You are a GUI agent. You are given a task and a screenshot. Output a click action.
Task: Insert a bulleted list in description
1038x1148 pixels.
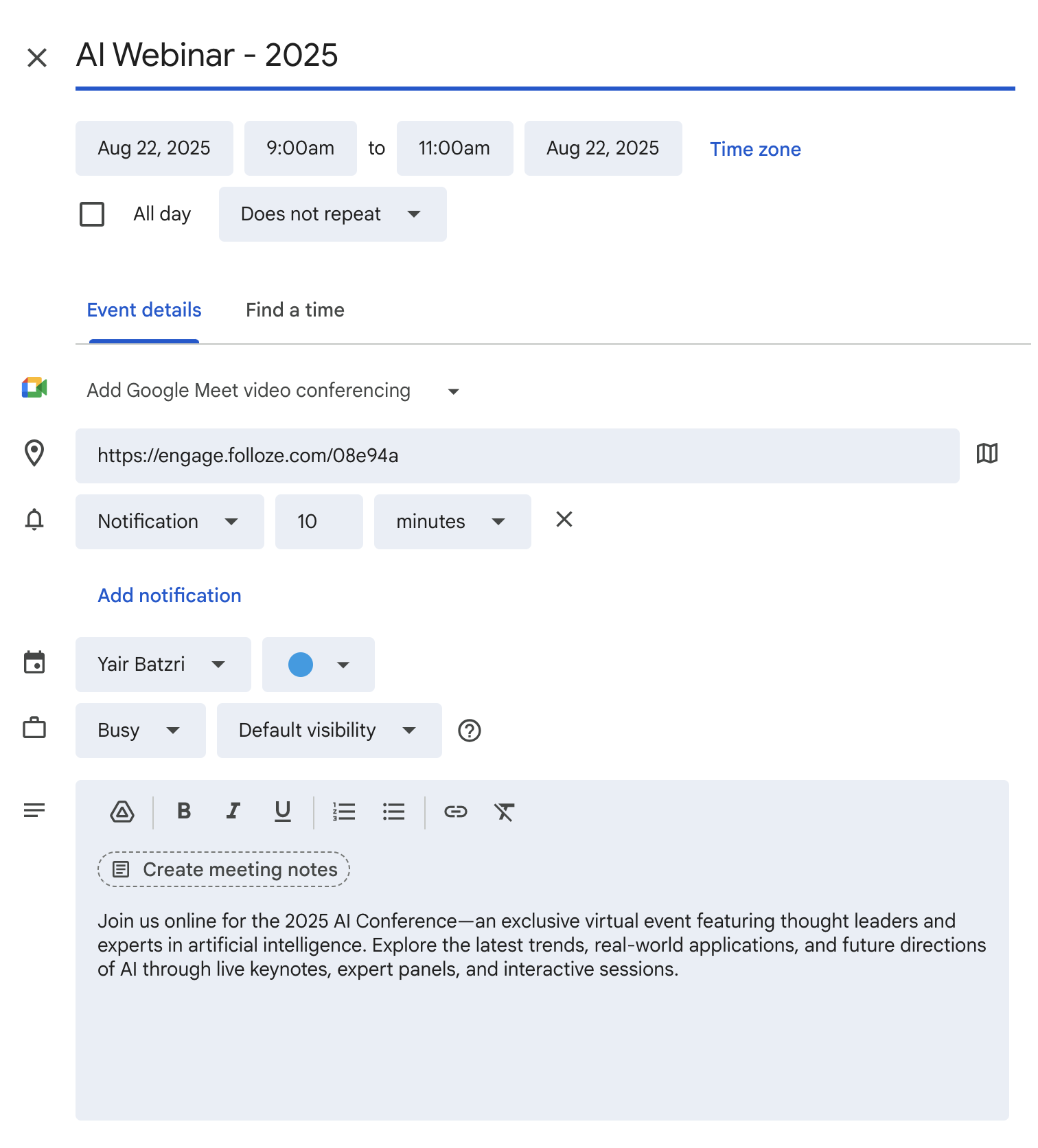pyautogui.click(x=393, y=812)
